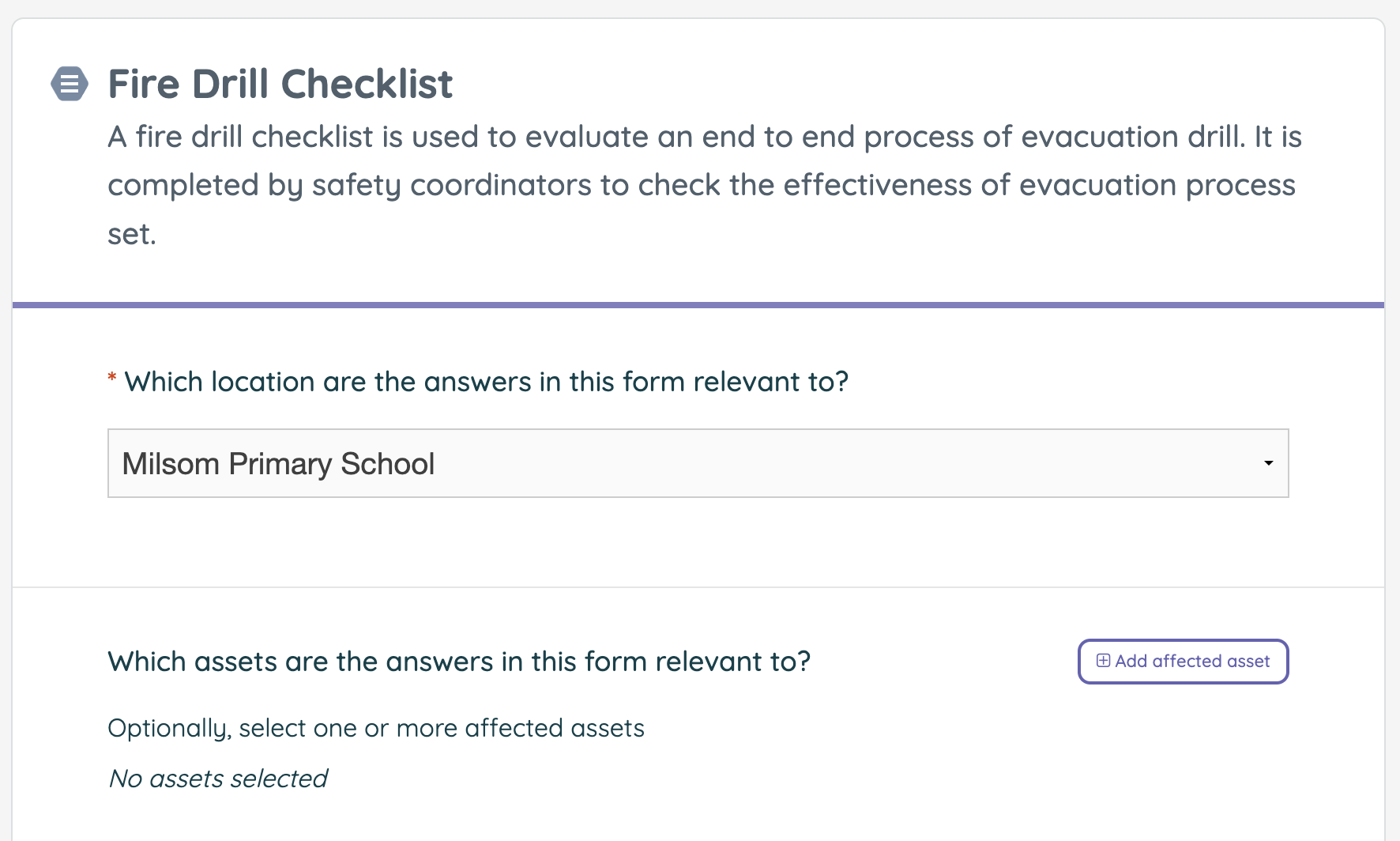Click the Fire Drill Checklist heading
Image resolution: width=1400 pixels, height=841 pixels.
[280, 82]
